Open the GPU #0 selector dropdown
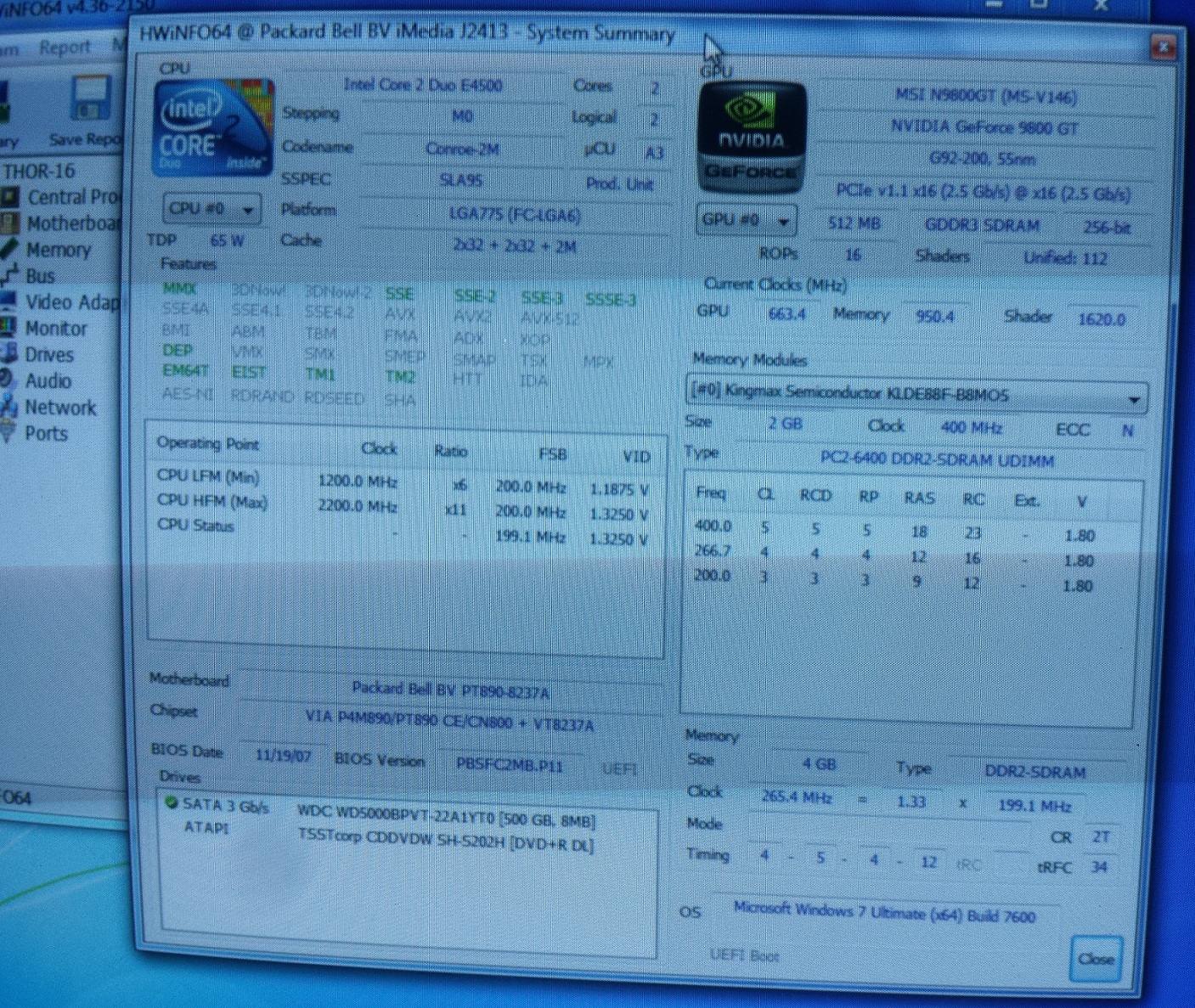This screenshot has height=1008, width=1195. pyautogui.click(x=747, y=220)
